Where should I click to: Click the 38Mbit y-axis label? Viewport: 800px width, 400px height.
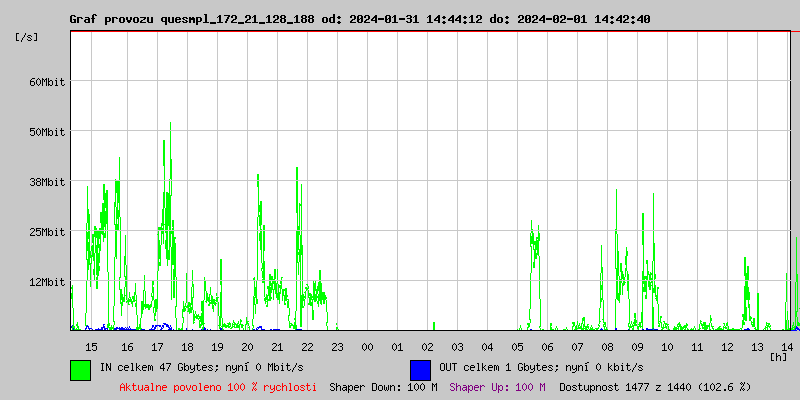[x=46, y=182]
